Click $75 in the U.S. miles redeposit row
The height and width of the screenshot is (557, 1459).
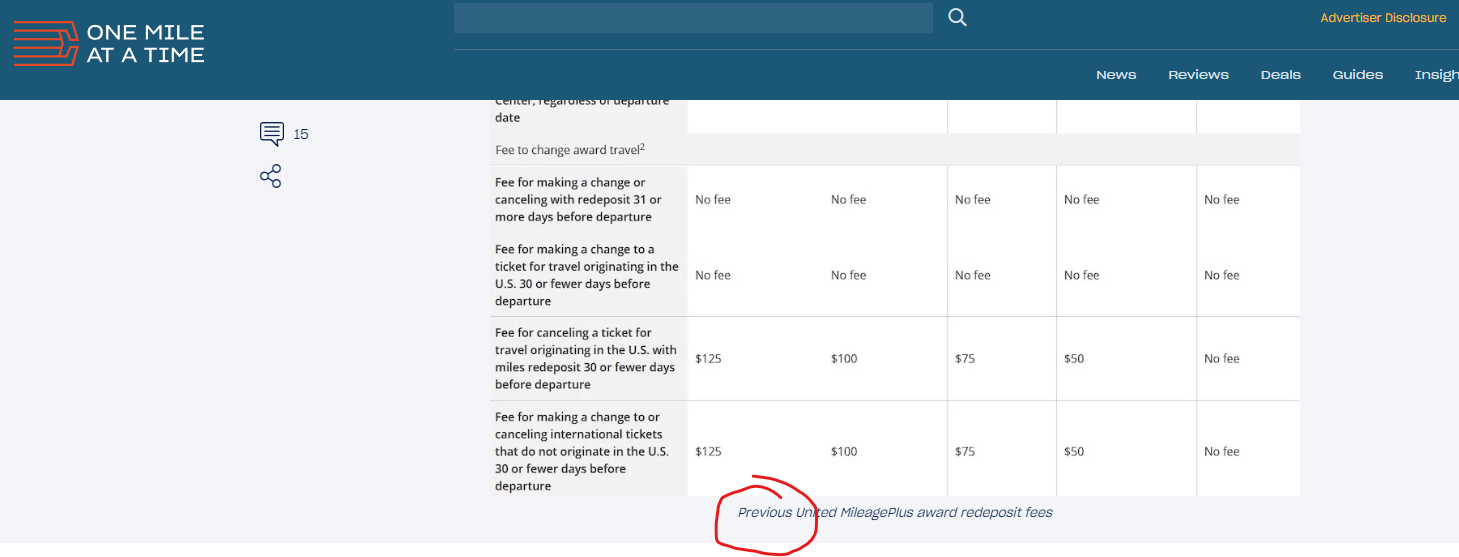coord(964,359)
